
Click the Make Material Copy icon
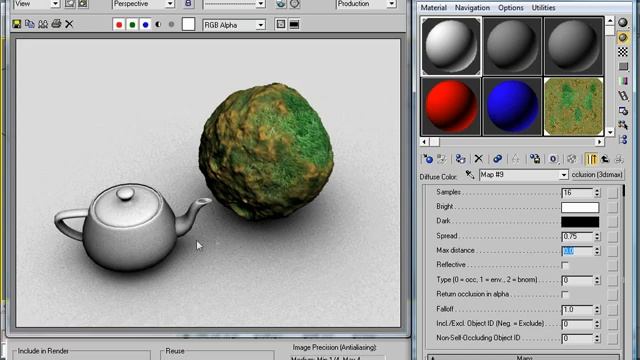(497, 159)
